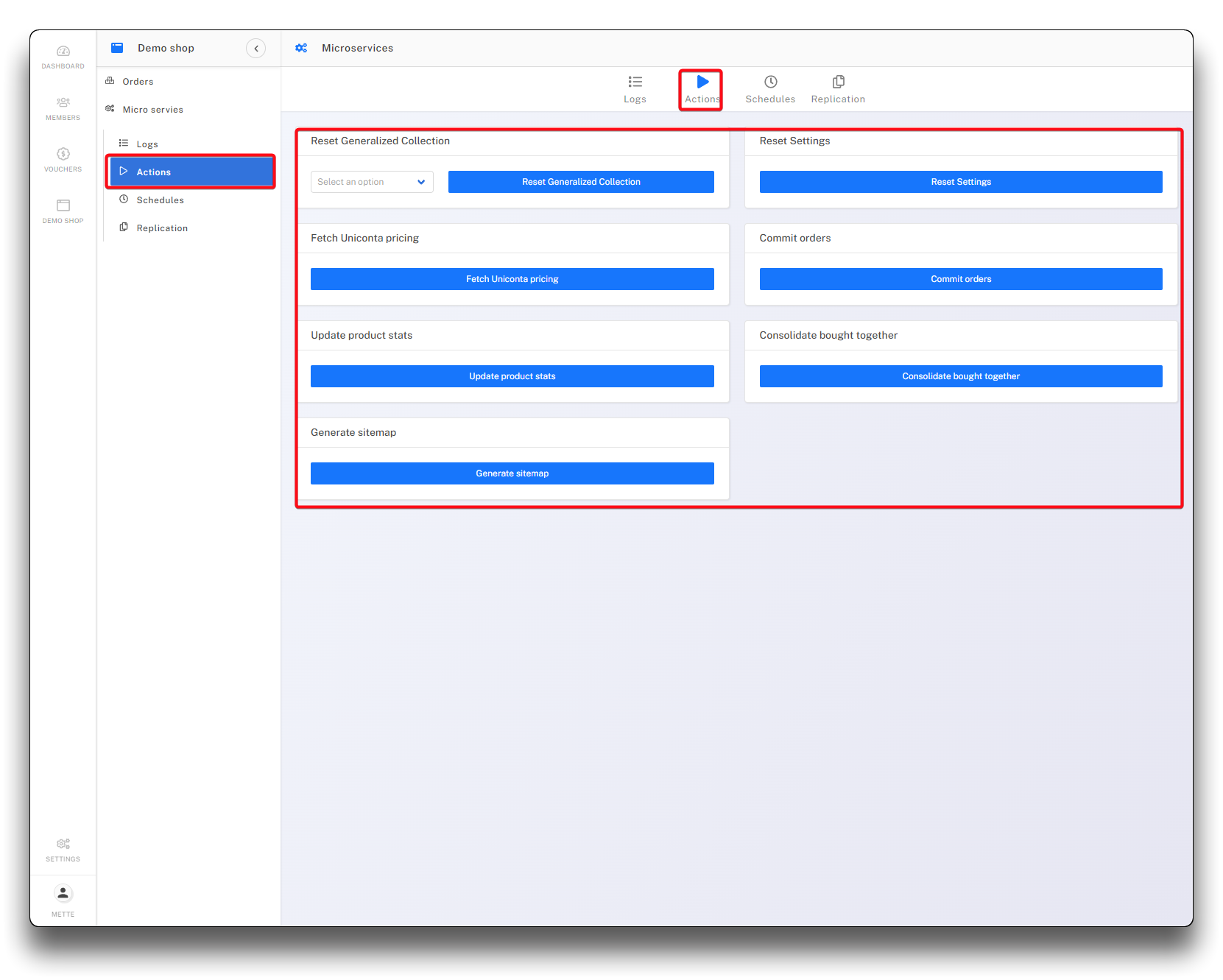Trigger the Generate sitemap button
1223x980 pixels.
512,473
